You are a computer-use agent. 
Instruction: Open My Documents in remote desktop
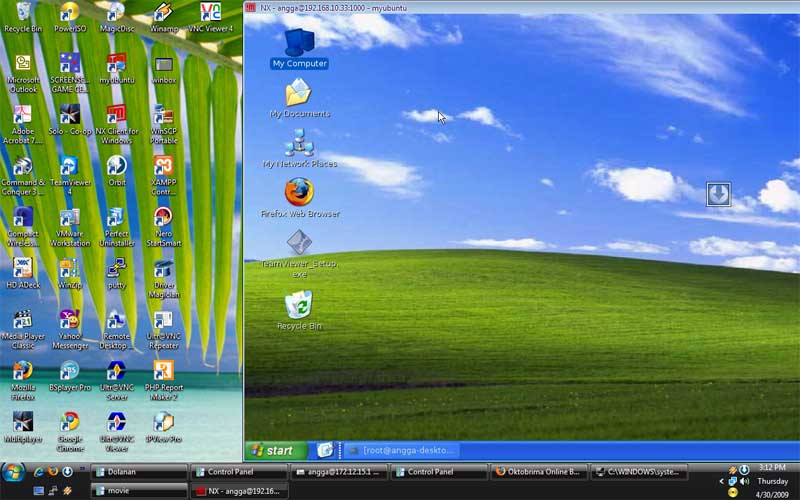click(299, 98)
